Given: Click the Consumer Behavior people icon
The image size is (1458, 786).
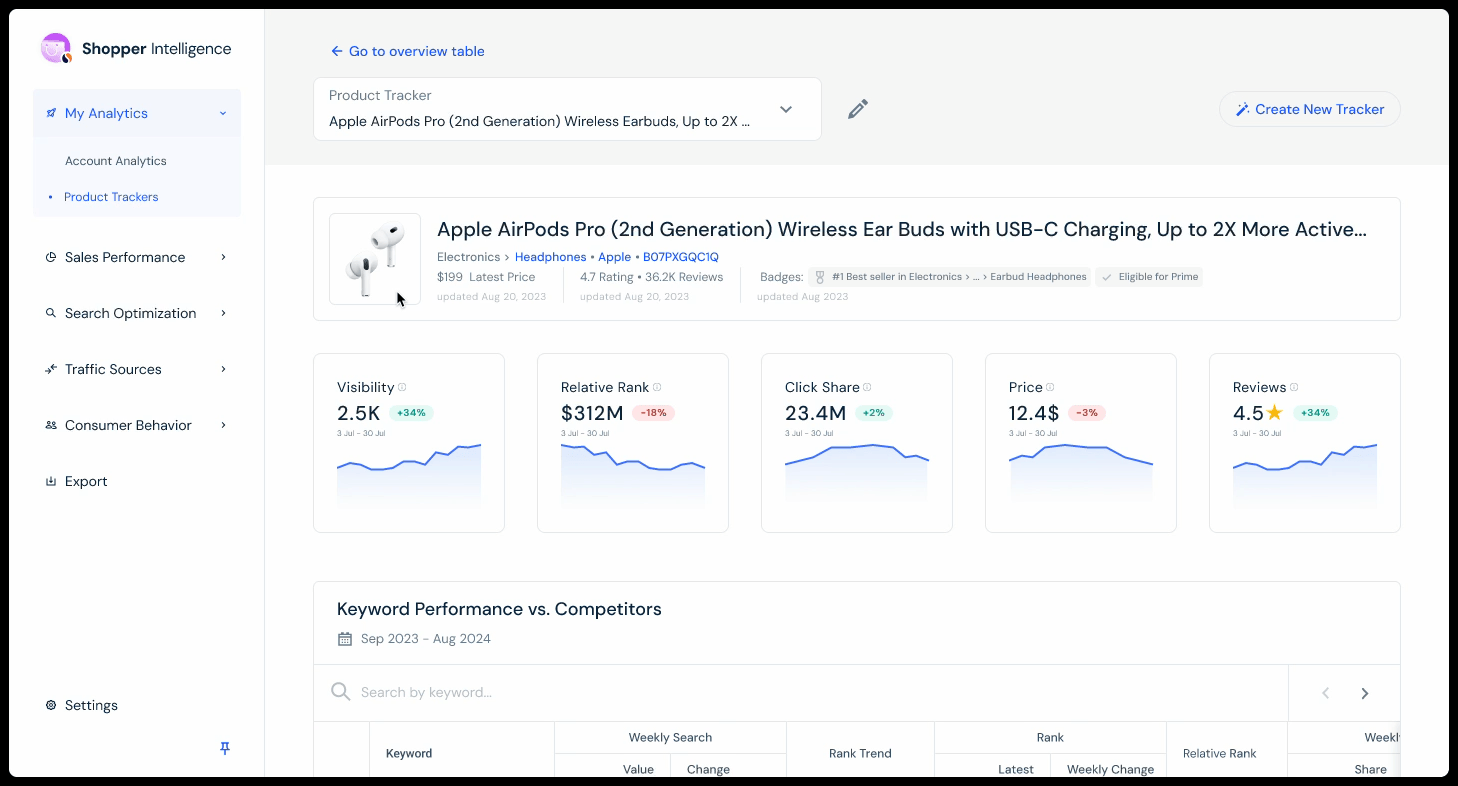Looking at the screenshot, I should coord(51,425).
